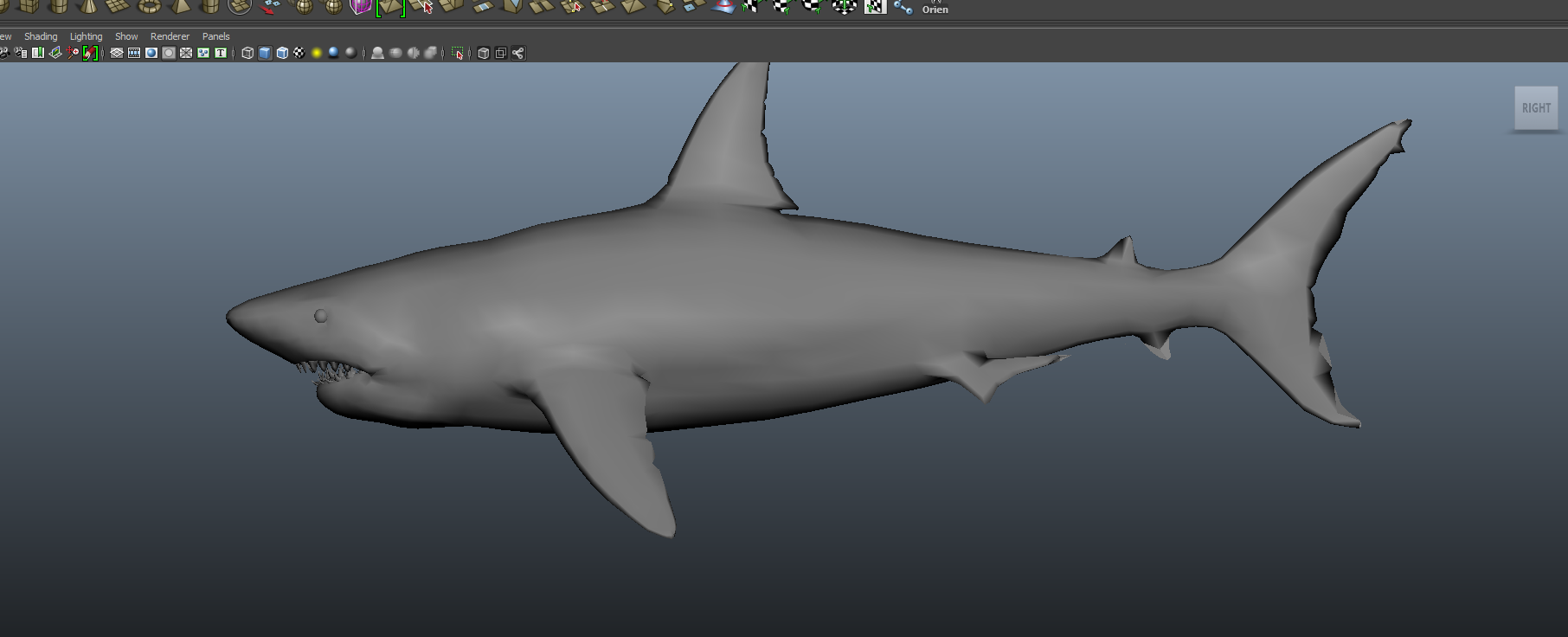Switch the viewport to wireframe shading
This screenshot has height=637, width=1568.
click(x=247, y=54)
